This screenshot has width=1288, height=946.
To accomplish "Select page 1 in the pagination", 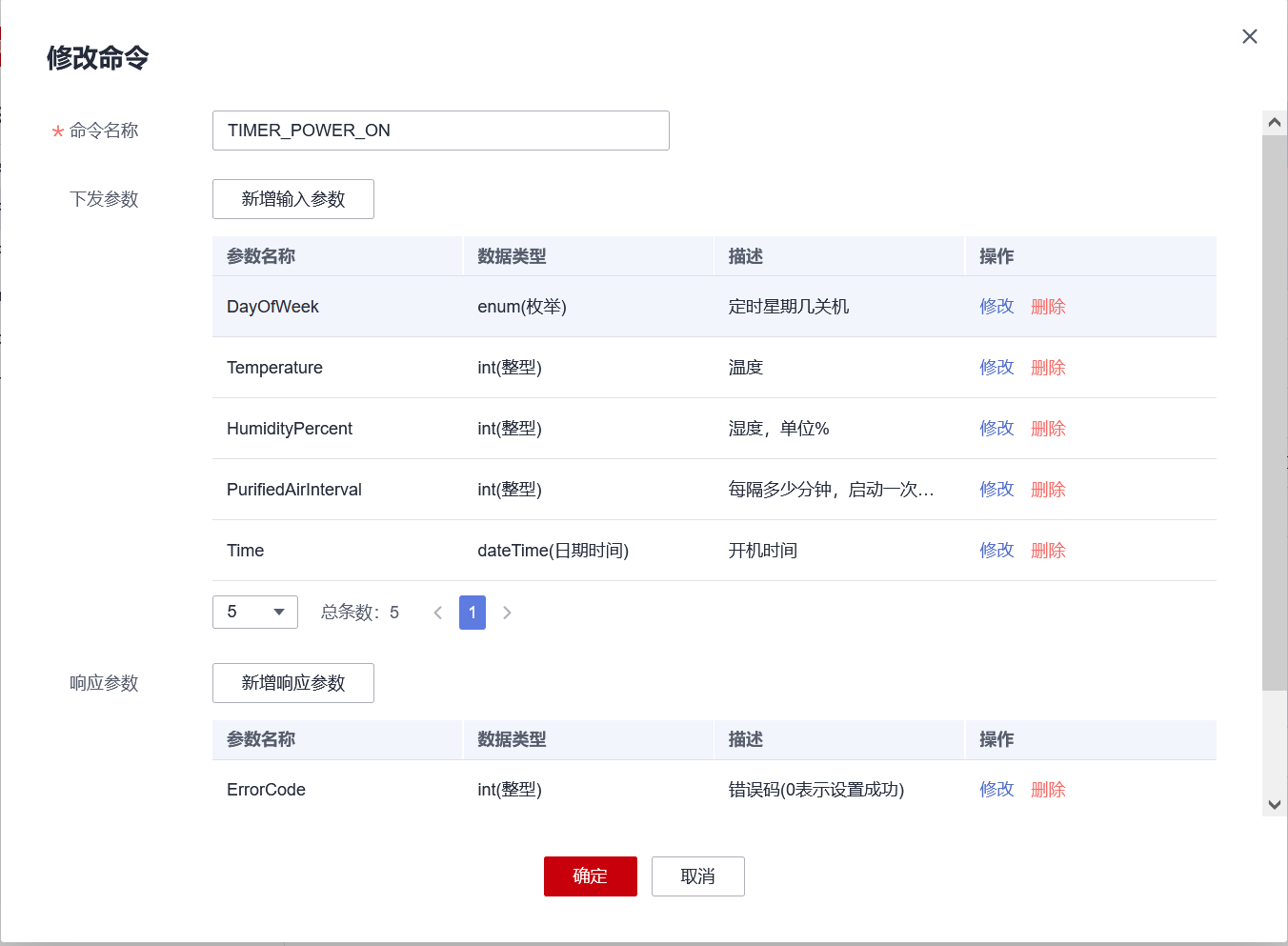I will 472,613.
